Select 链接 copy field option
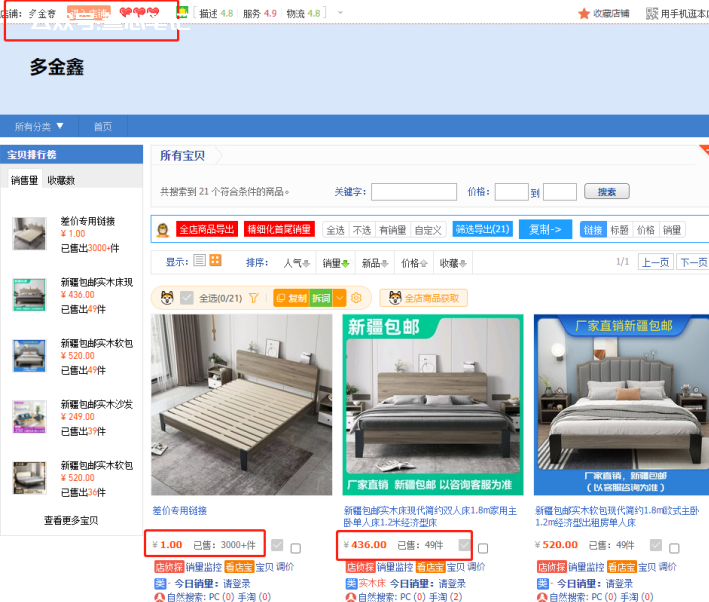The image size is (709, 602). pyautogui.click(x=593, y=230)
